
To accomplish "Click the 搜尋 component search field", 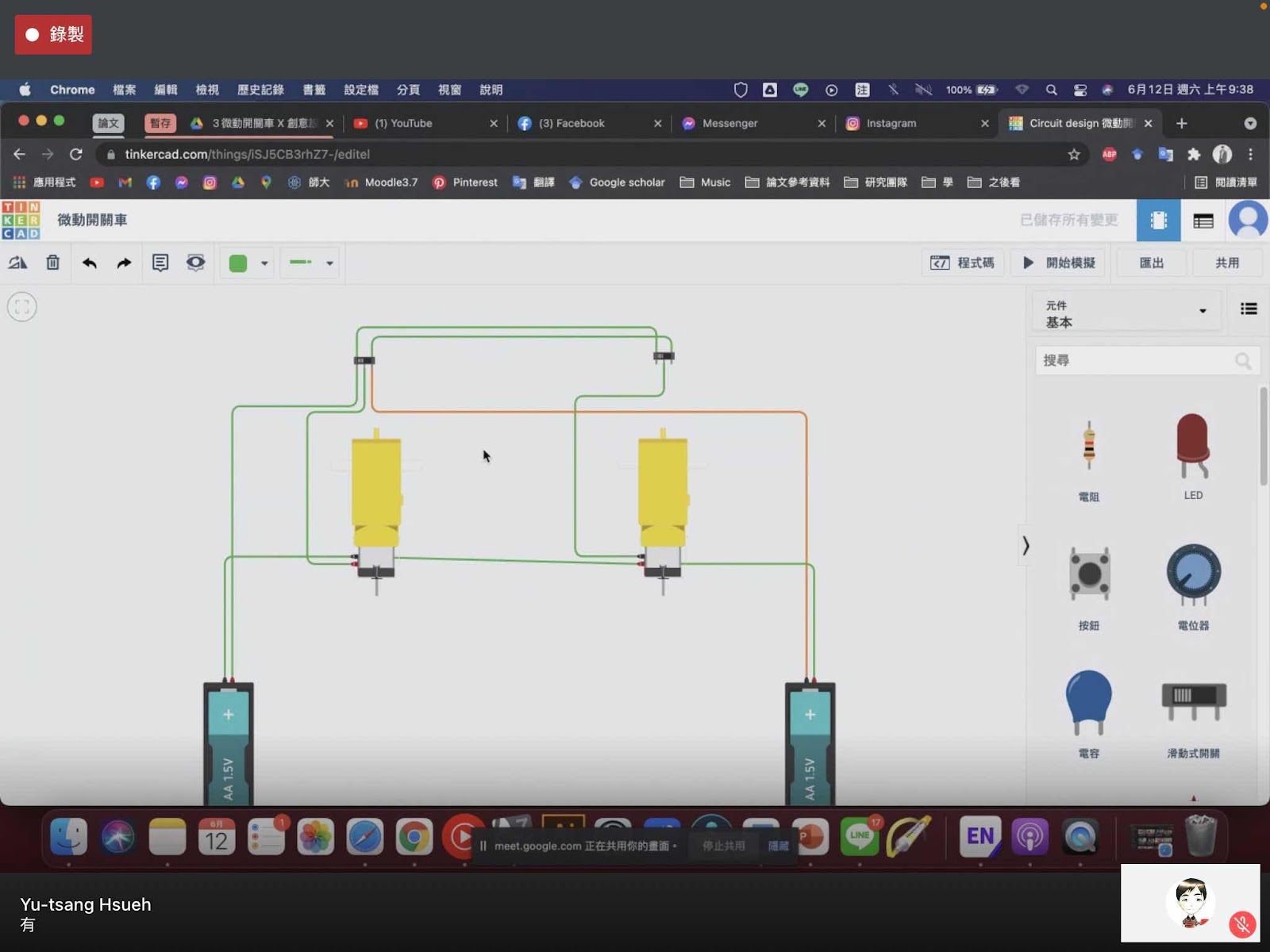I will tap(1147, 360).
